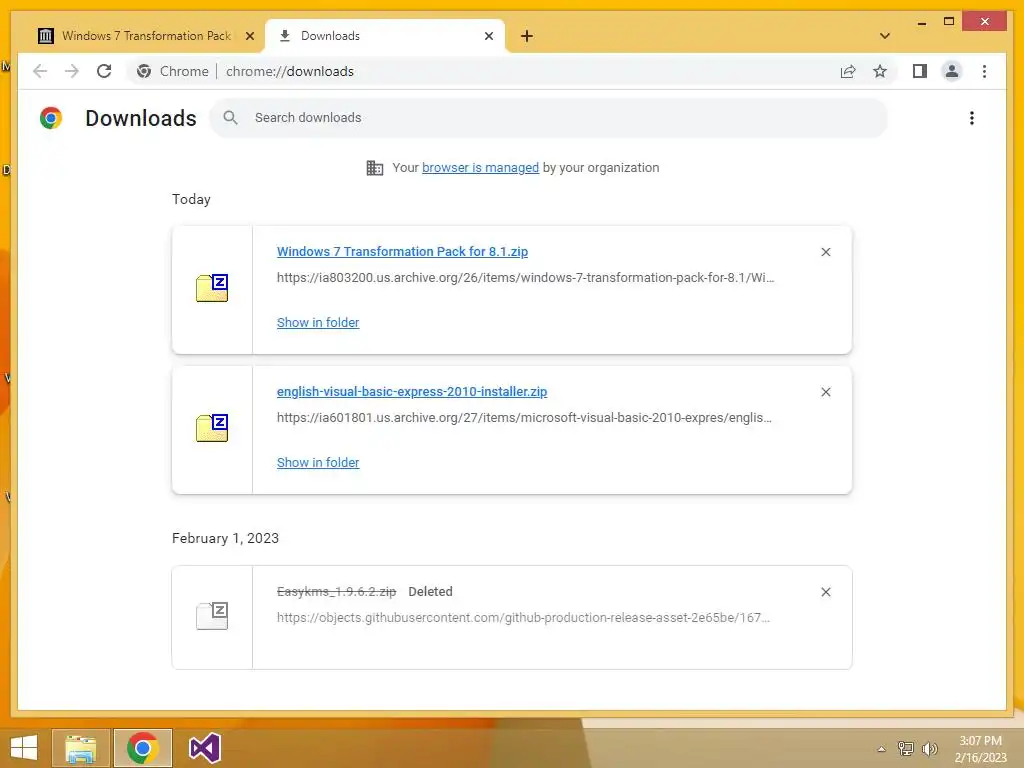1024x768 pixels.
Task: Show Windows 7 Transformation Pack in folder
Action: [318, 322]
